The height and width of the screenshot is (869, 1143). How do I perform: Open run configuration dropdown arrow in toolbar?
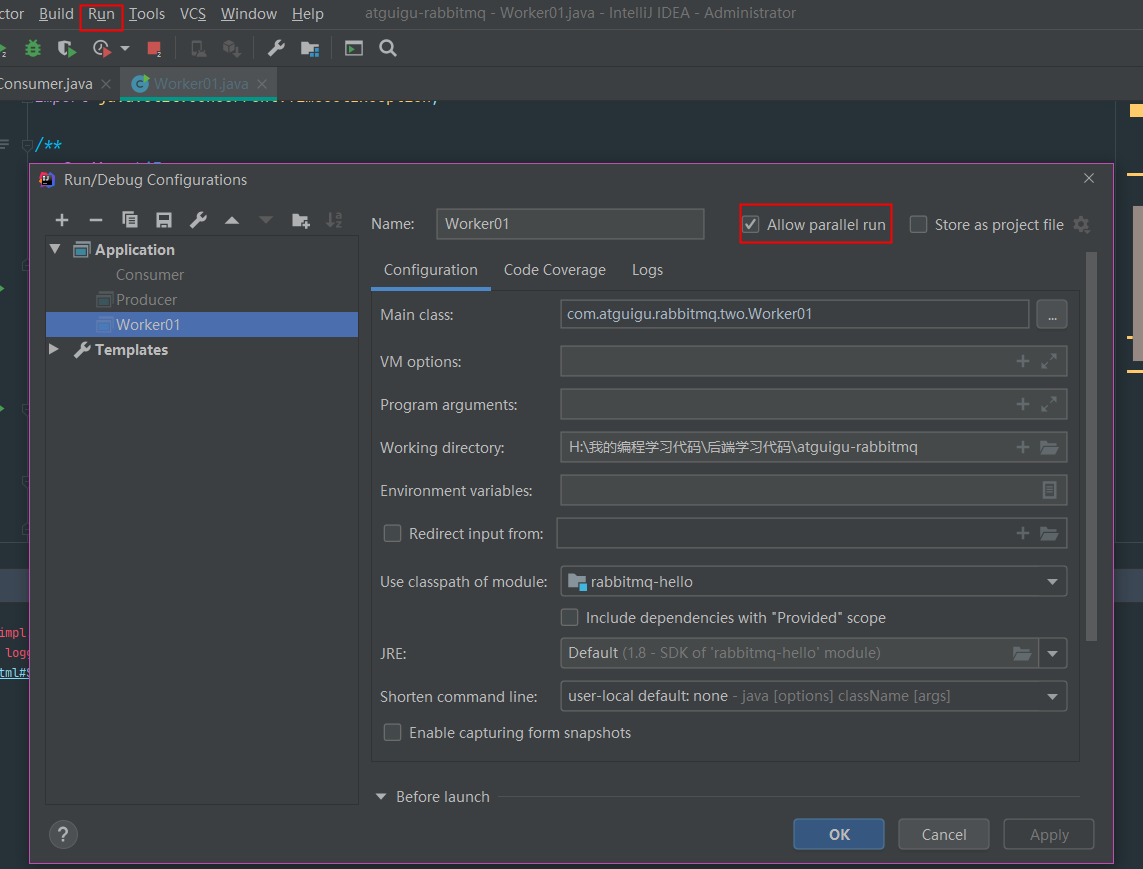[125, 49]
